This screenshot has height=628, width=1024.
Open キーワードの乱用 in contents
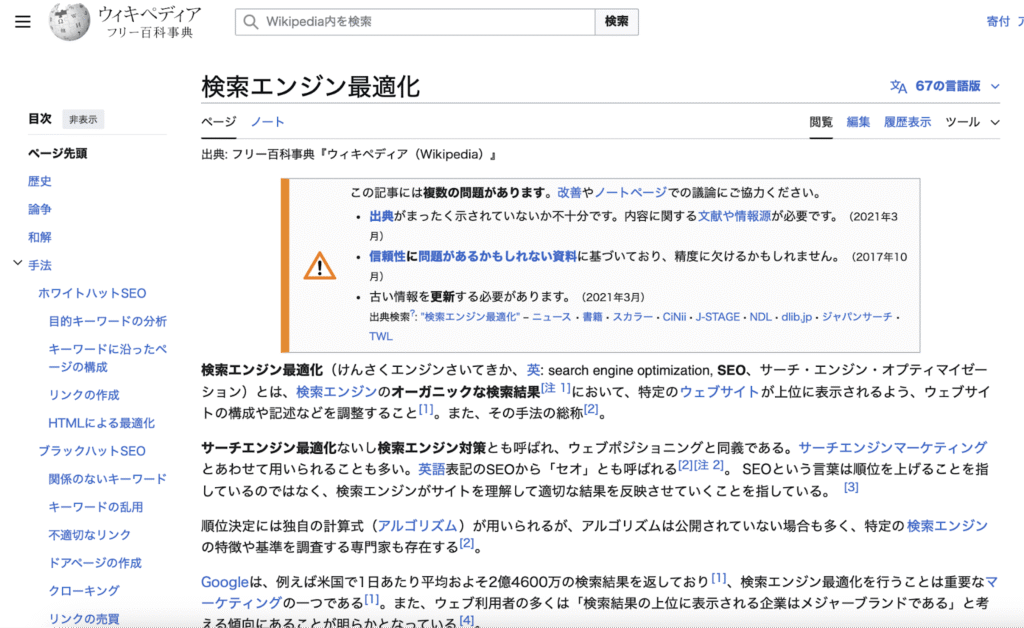pyautogui.click(x=96, y=507)
